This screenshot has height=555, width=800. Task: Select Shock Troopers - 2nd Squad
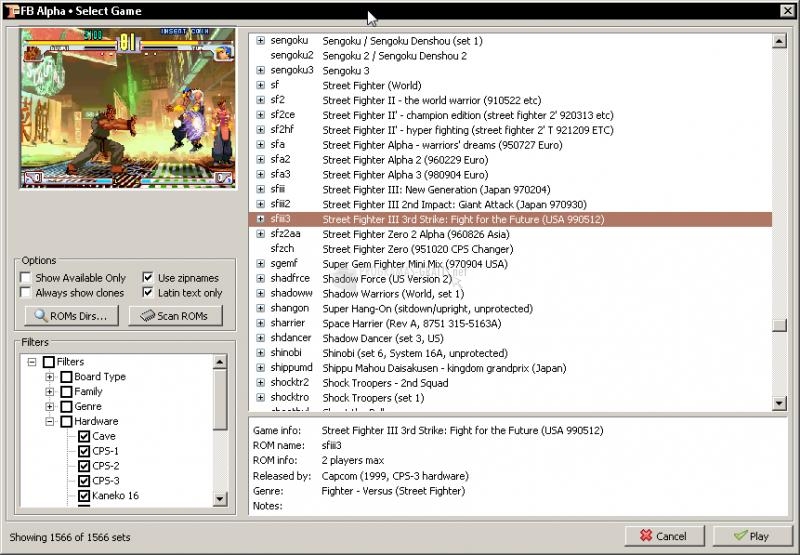click(385, 383)
